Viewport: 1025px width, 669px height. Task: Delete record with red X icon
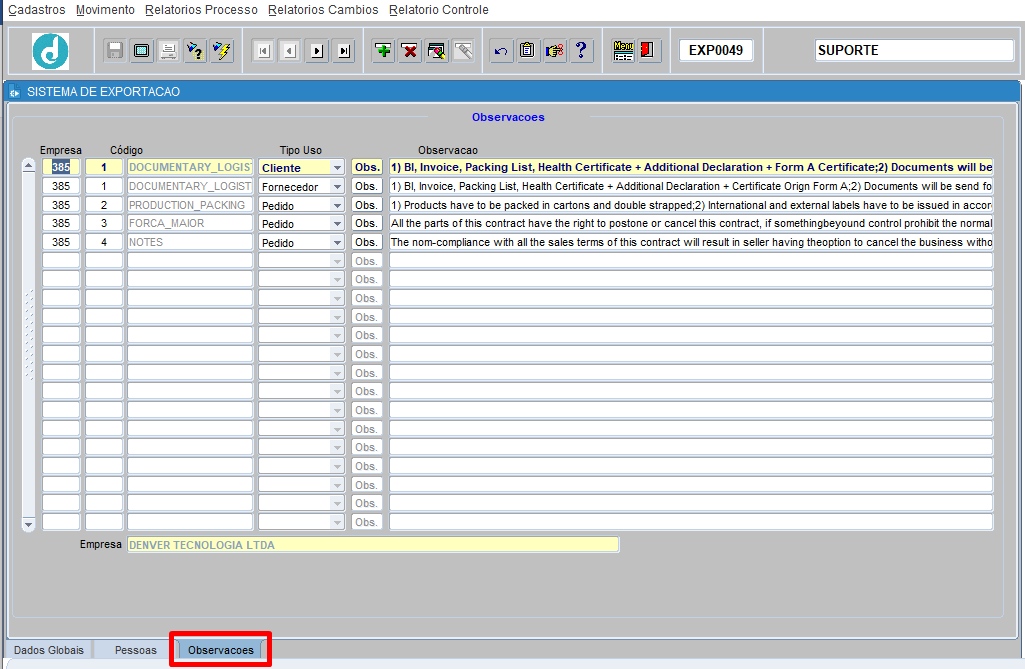coord(410,50)
